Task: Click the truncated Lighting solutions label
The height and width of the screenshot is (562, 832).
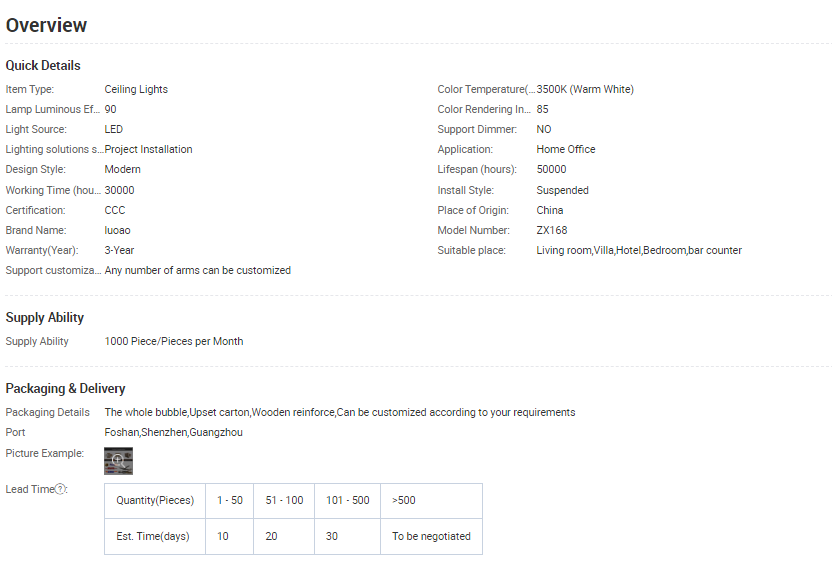Action: coord(54,149)
